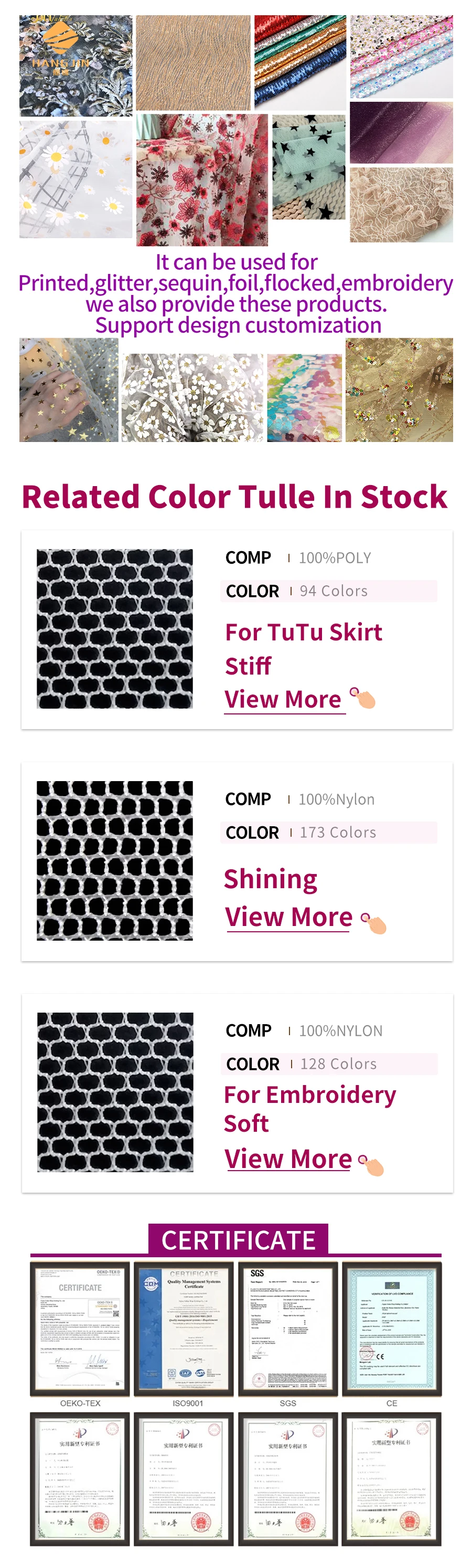Click the CERTIFICATE section heading
This screenshot has height=1568, width=472.
coord(239,1240)
